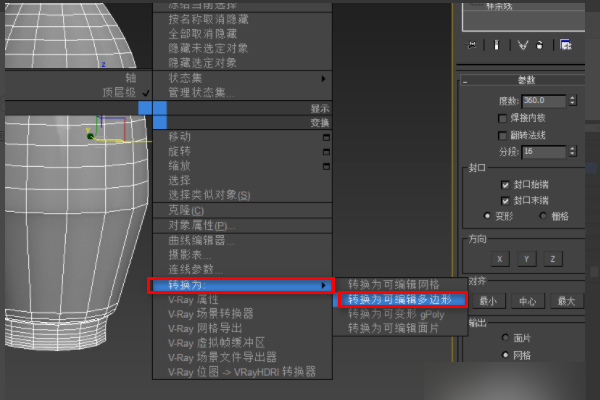The image size is (600, 400).
Task: Open V-Ray 属性
Action: click(193, 300)
